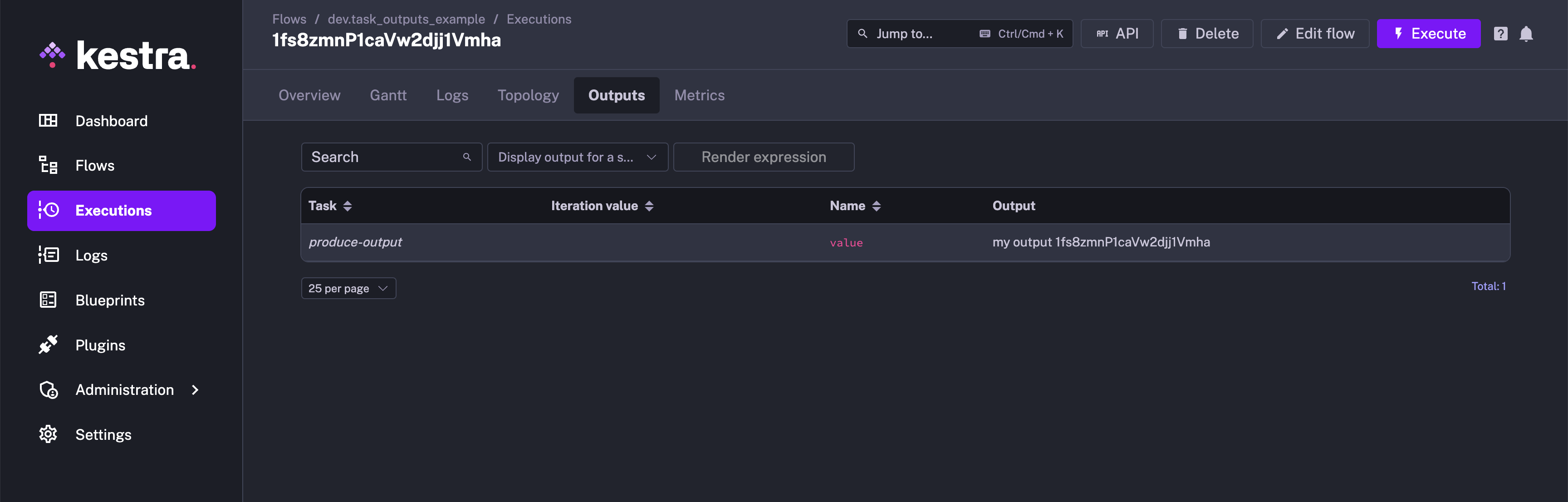1568x502 pixels.
Task: Open the execution Logs tab
Action: tap(451, 95)
